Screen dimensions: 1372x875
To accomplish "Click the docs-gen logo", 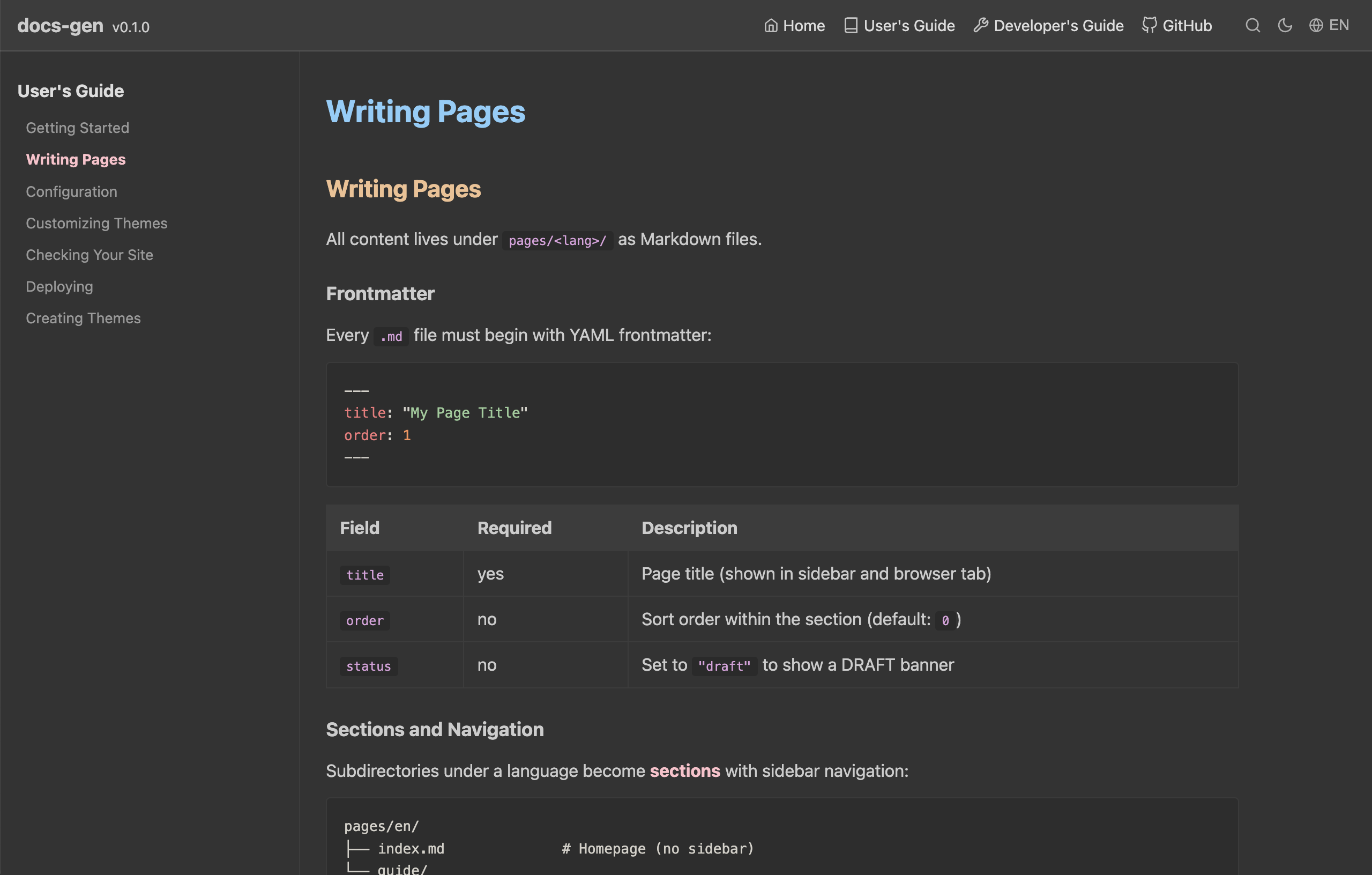I will click(x=61, y=25).
